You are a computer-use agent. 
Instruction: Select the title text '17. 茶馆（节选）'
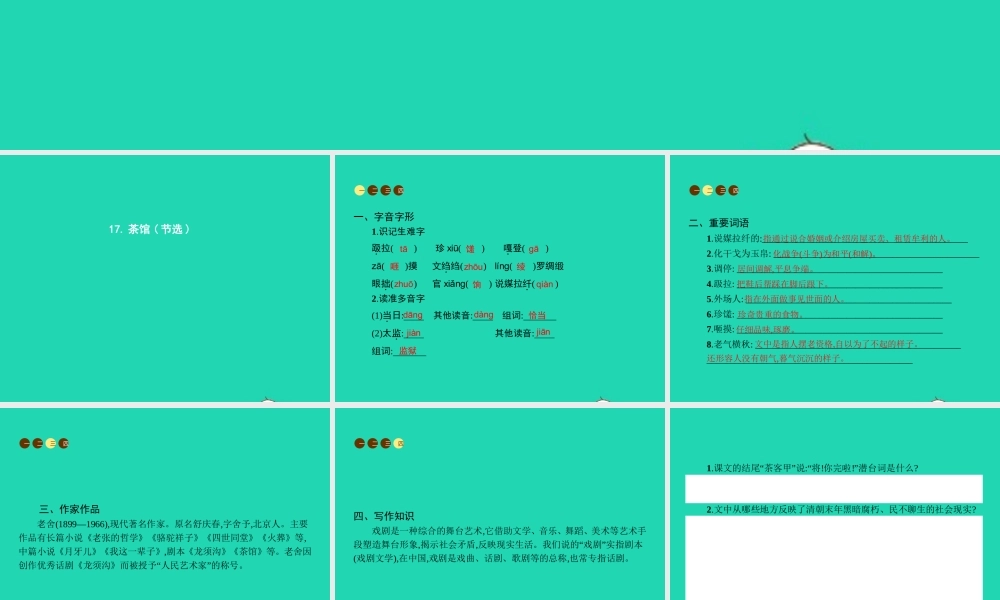(149, 229)
